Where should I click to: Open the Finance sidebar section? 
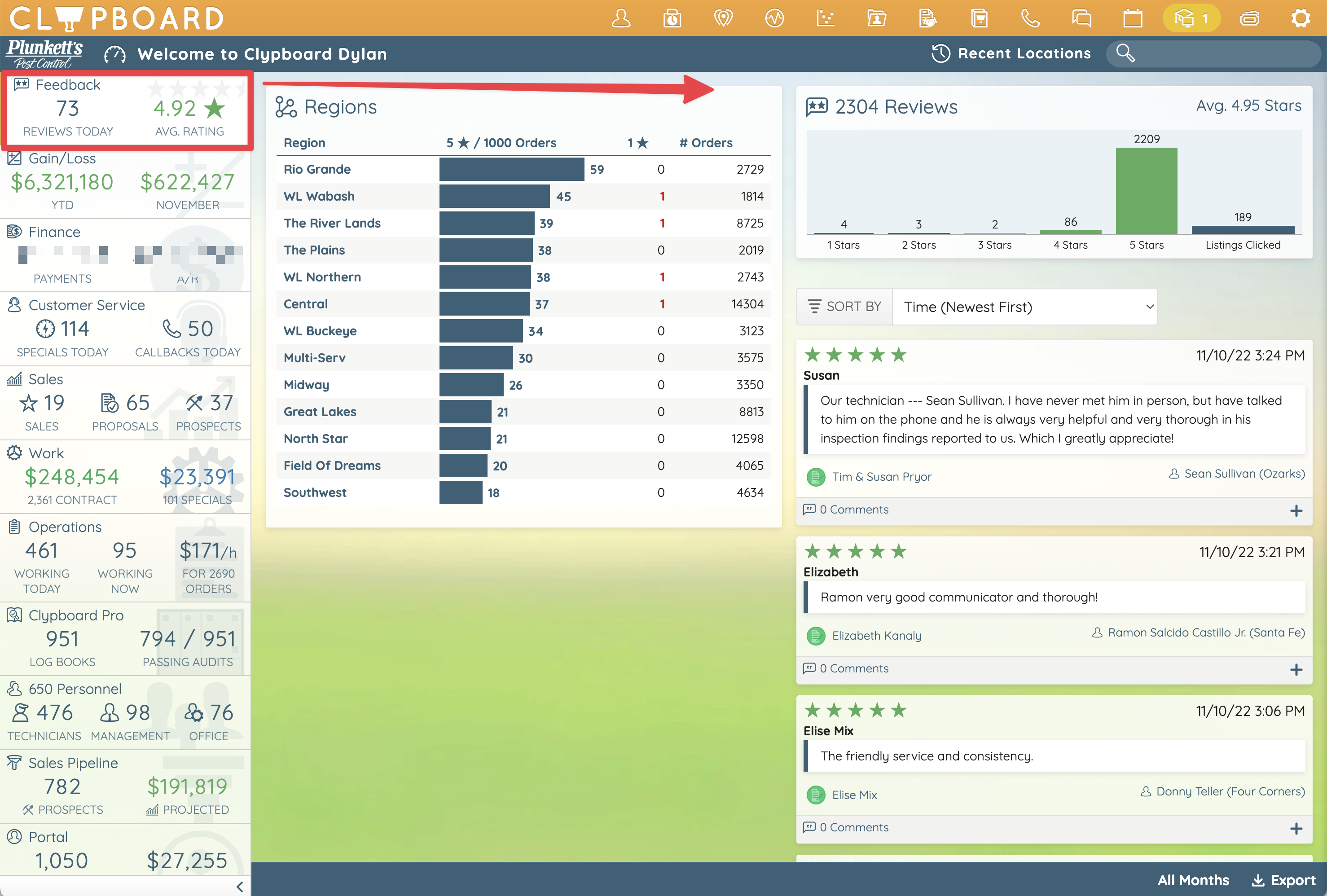[125, 256]
